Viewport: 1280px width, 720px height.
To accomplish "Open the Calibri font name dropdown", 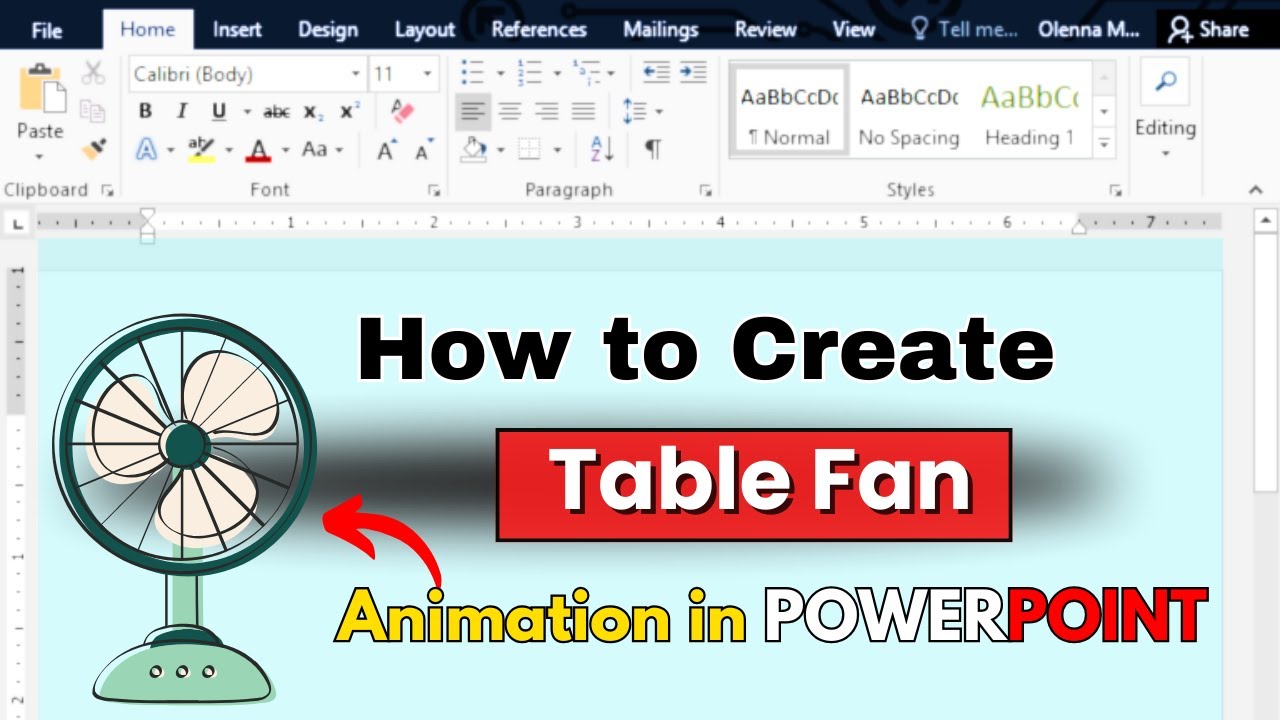I will 356,74.
